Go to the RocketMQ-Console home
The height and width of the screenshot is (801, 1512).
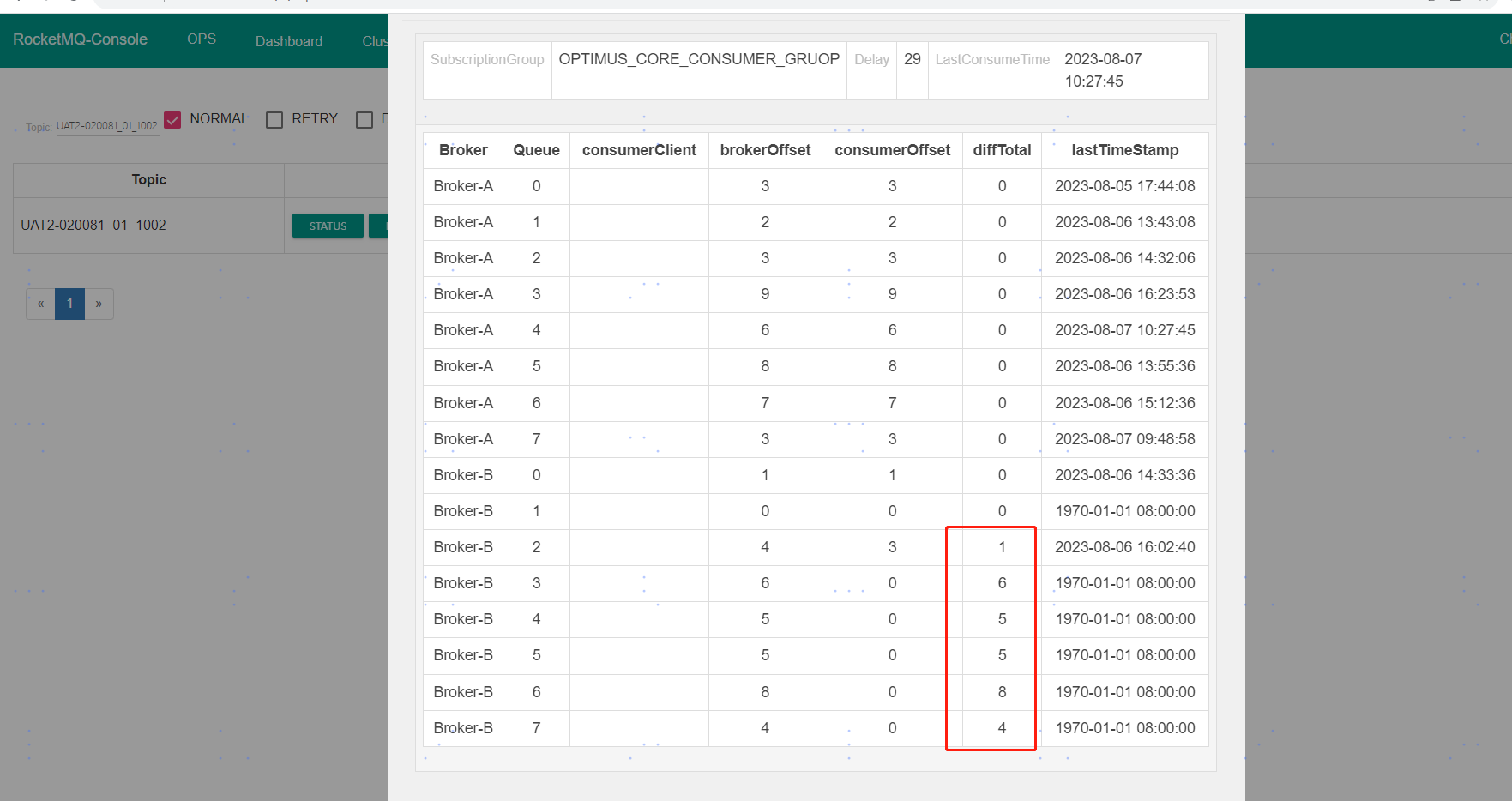[80, 39]
